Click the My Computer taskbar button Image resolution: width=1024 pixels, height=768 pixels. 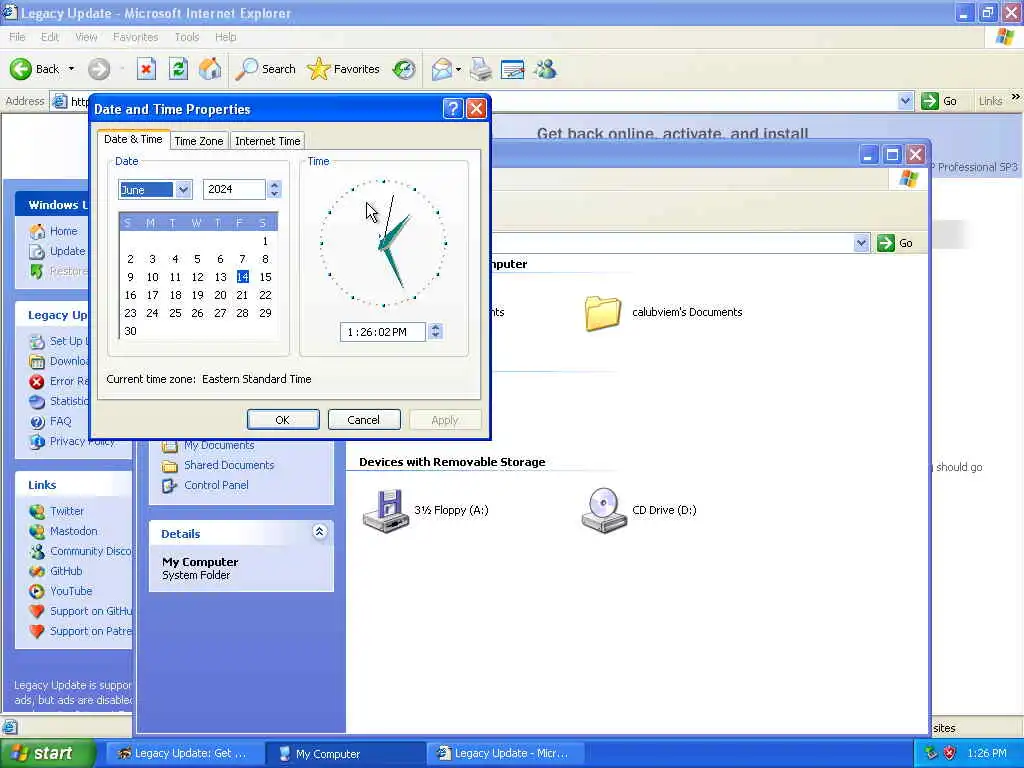pos(346,754)
